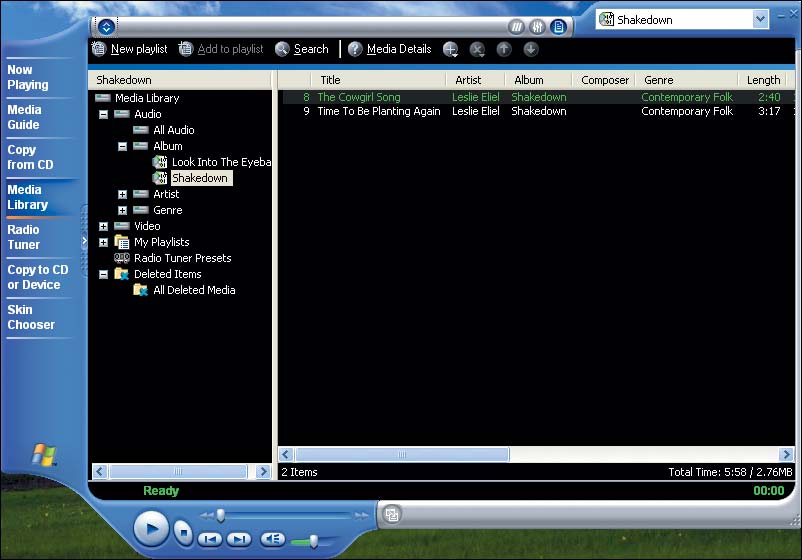
Task: Sort by the Artist column header
Action: pyautogui.click(x=476, y=80)
